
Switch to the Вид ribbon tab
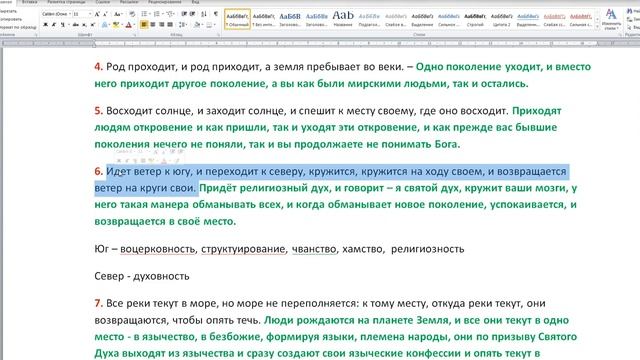point(196,2)
